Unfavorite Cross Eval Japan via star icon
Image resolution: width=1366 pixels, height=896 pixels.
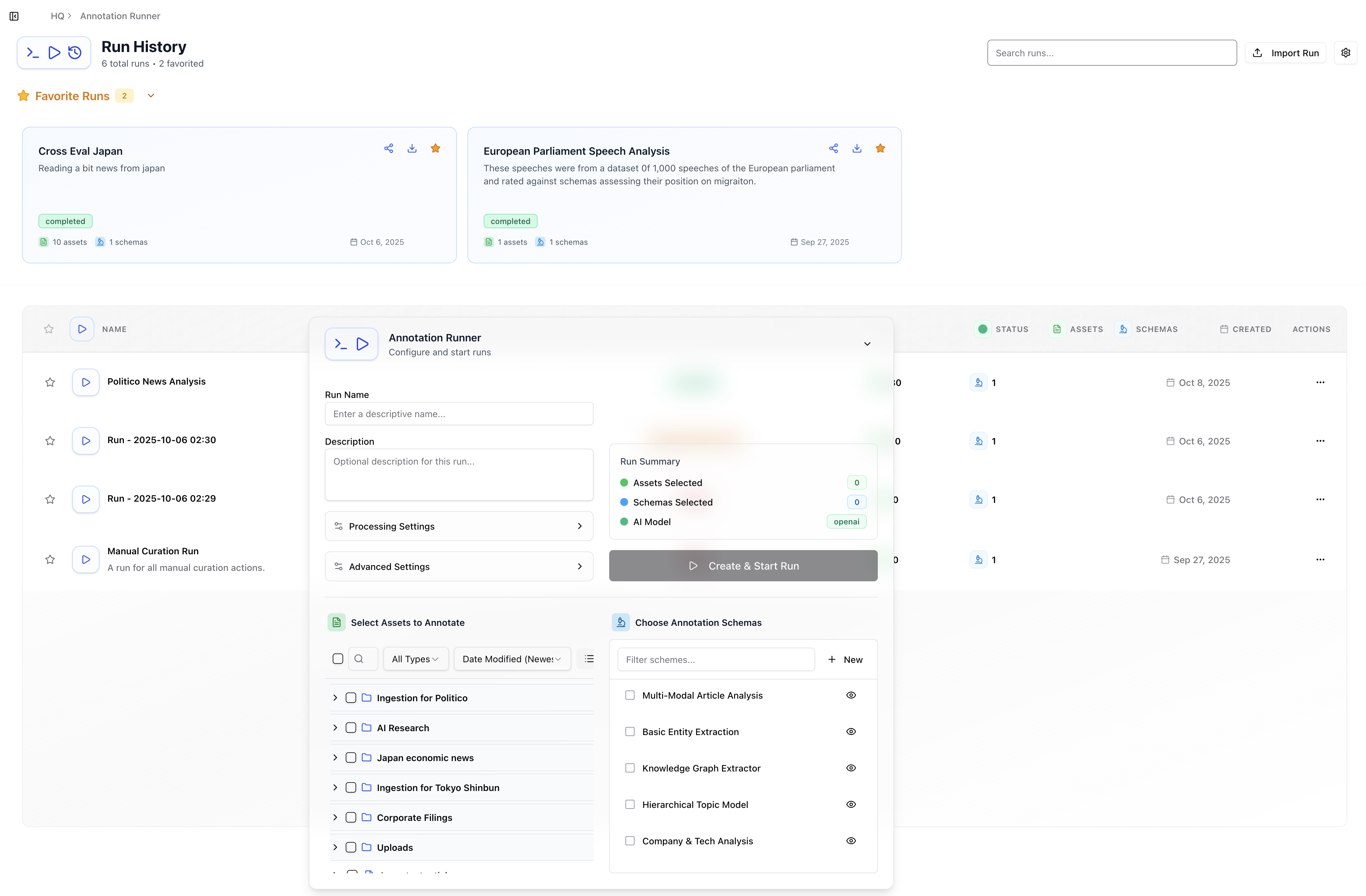tap(435, 149)
